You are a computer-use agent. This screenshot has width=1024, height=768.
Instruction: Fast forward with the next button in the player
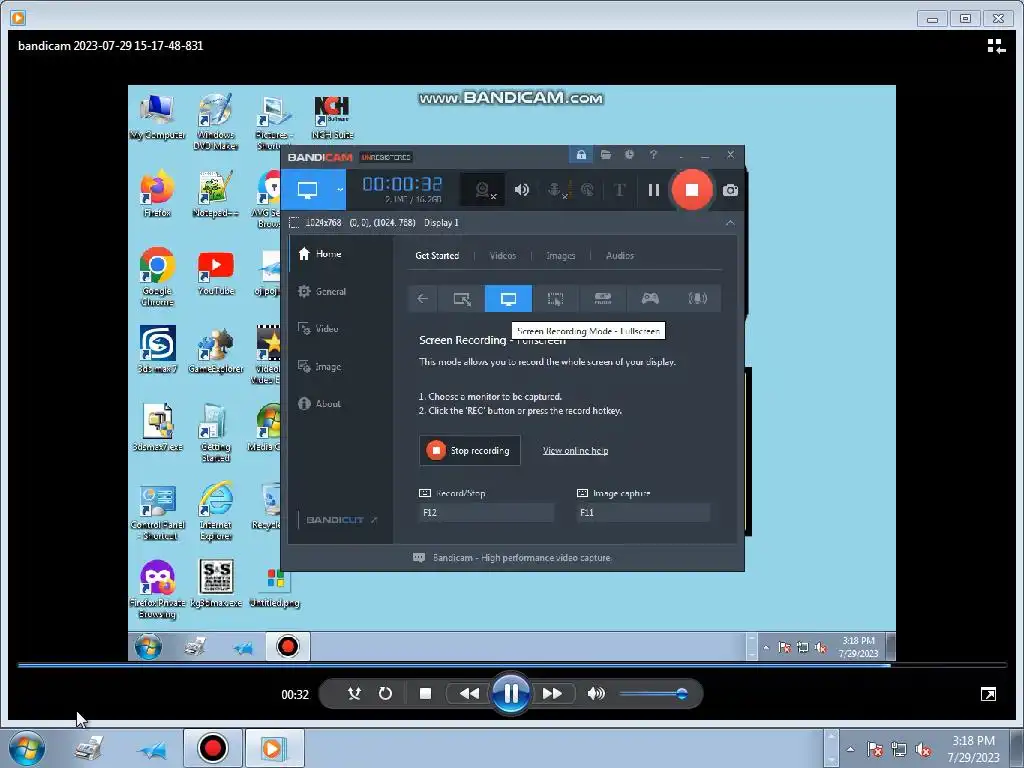pos(552,694)
